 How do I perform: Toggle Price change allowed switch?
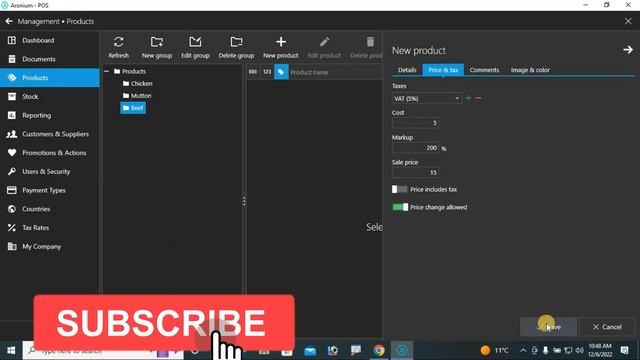(400, 207)
